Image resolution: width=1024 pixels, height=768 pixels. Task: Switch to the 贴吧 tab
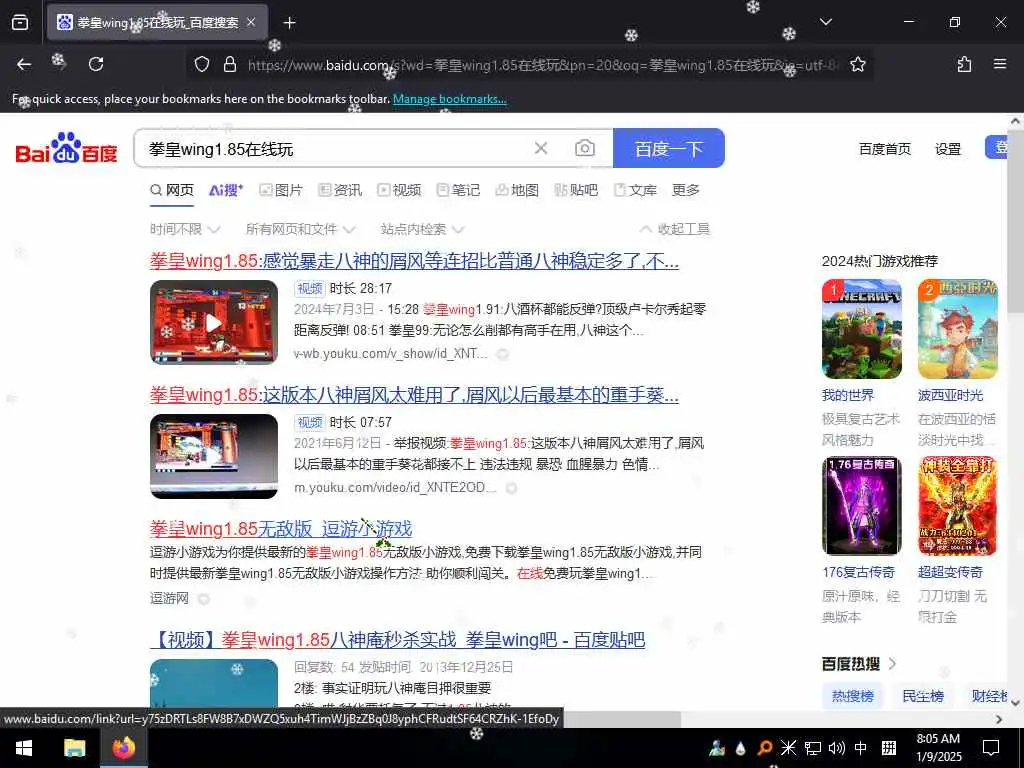click(x=576, y=190)
